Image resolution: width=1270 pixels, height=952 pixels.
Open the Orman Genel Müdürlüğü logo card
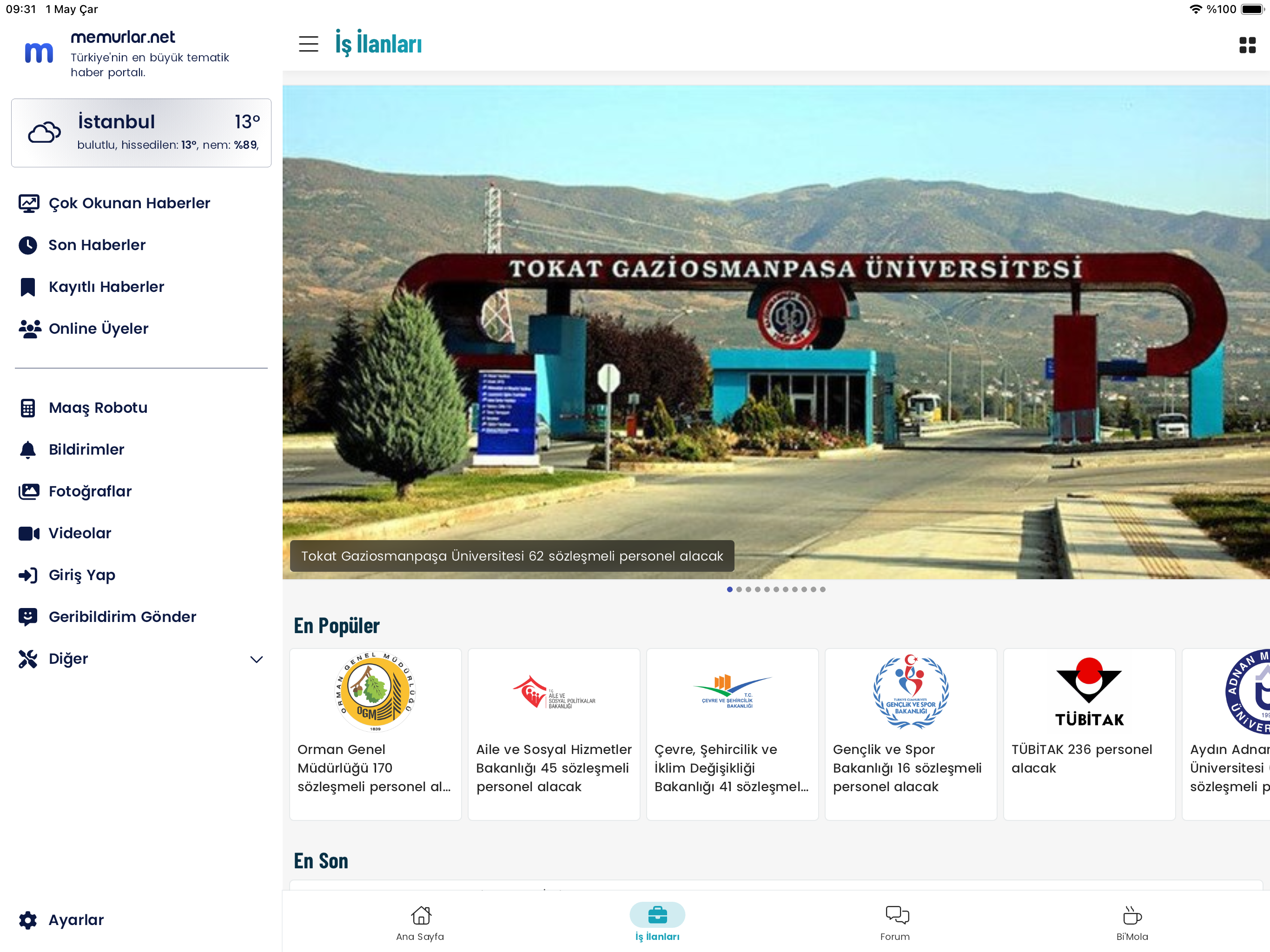point(376,691)
